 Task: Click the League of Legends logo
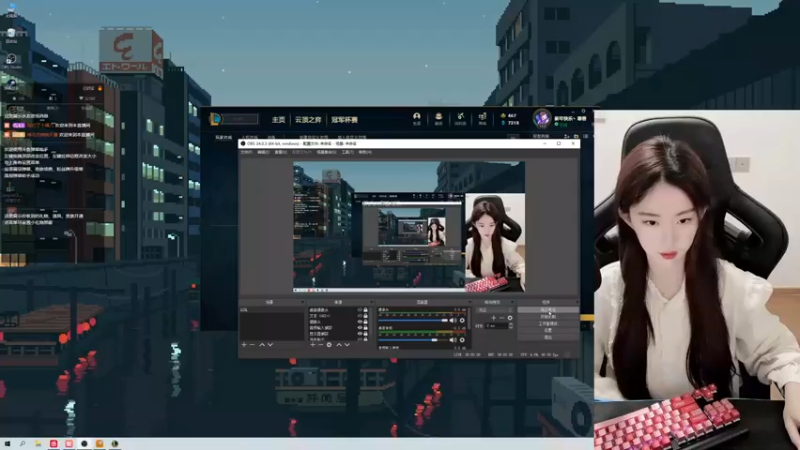coord(215,119)
